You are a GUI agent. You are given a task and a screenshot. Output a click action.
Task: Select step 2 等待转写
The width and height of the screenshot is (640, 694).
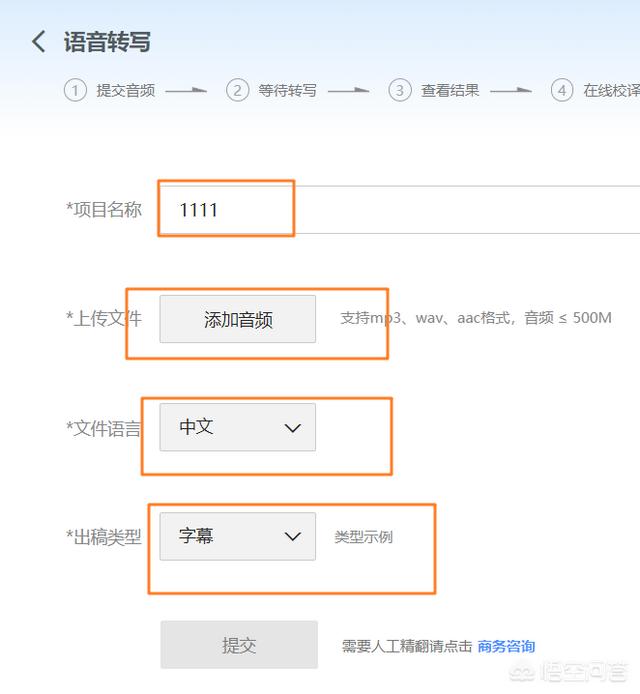pyautogui.click(x=272, y=90)
